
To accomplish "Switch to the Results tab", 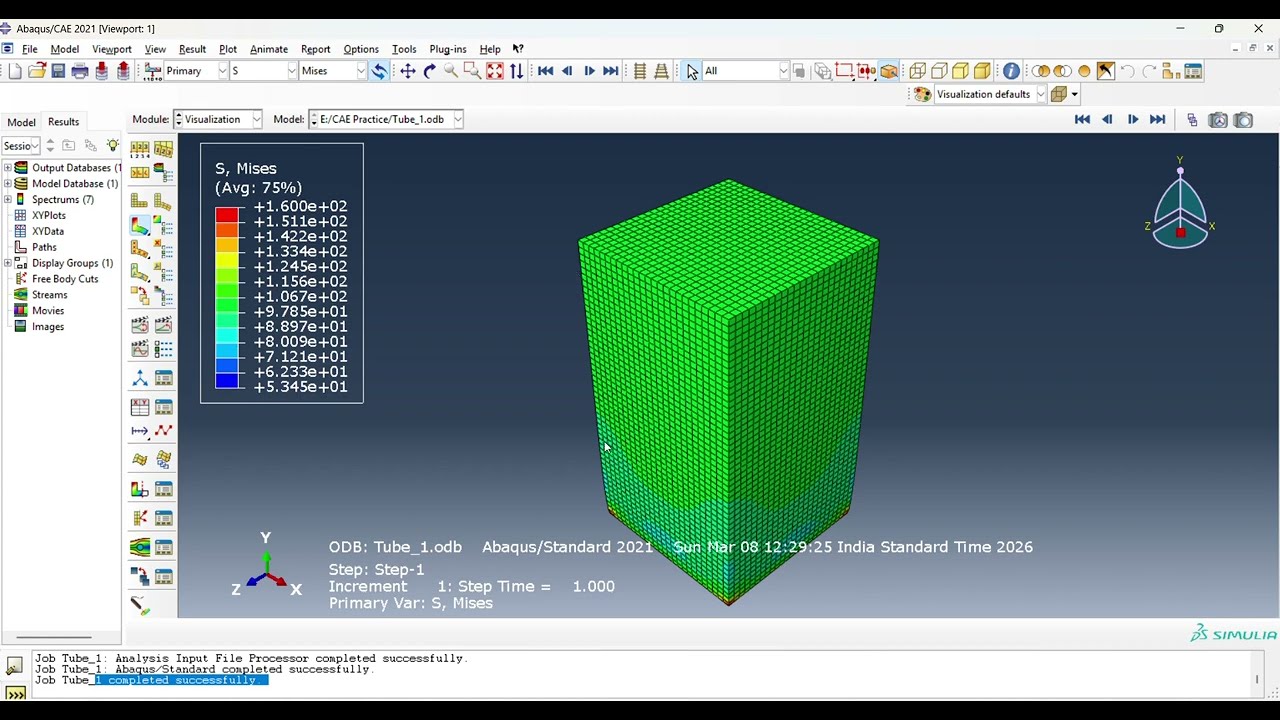I will [x=63, y=122].
